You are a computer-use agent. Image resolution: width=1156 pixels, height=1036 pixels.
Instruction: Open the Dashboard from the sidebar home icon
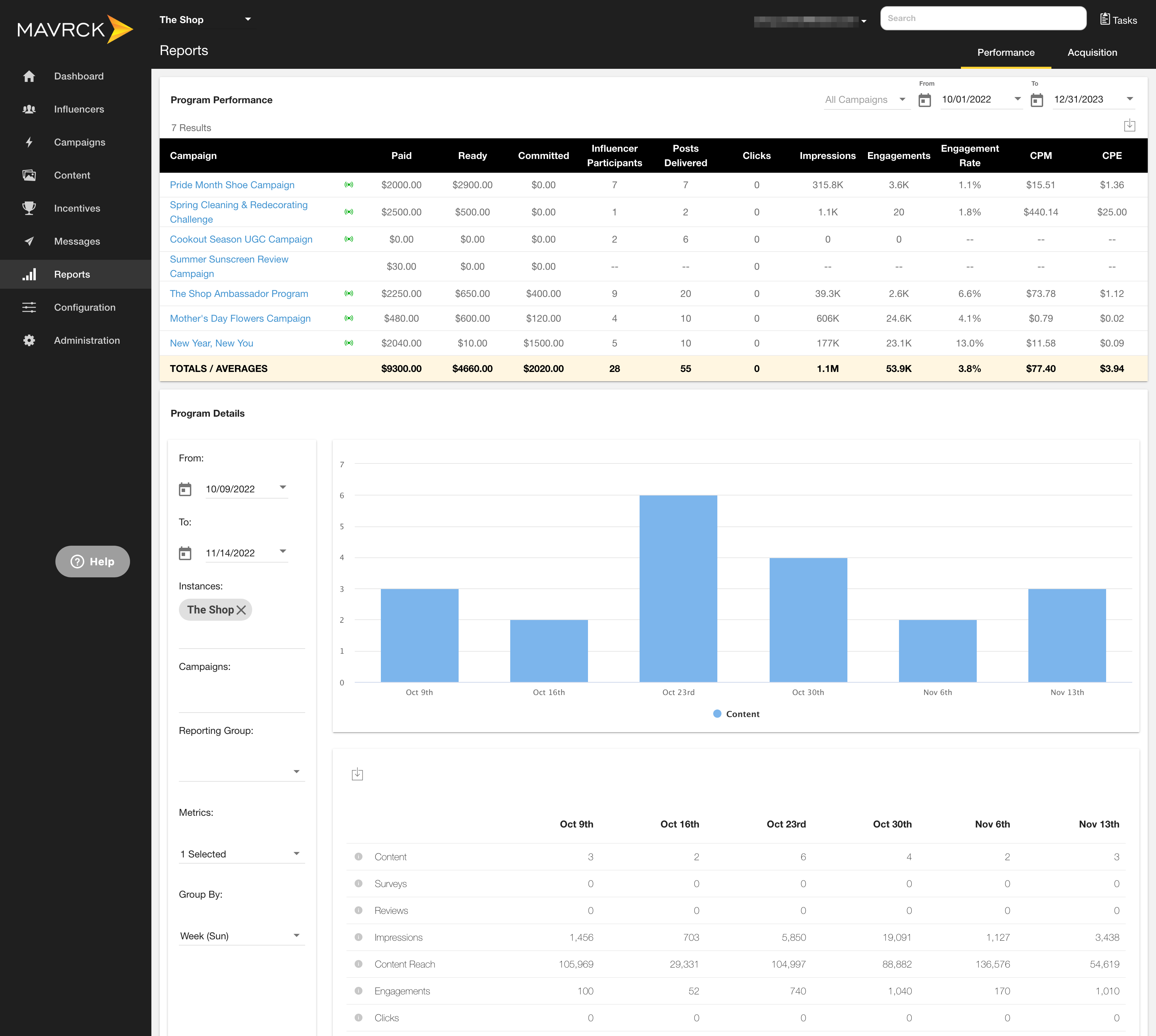pyautogui.click(x=29, y=76)
